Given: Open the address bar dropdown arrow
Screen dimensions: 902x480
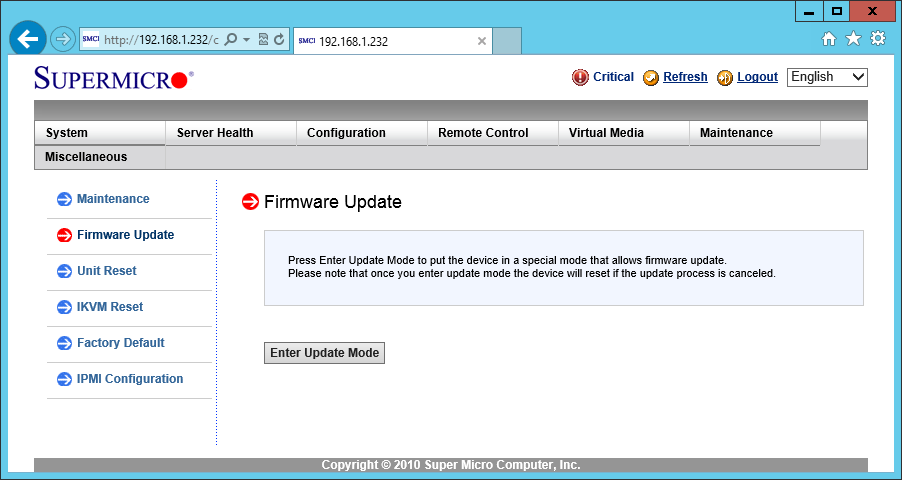Looking at the screenshot, I should (x=247, y=40).
